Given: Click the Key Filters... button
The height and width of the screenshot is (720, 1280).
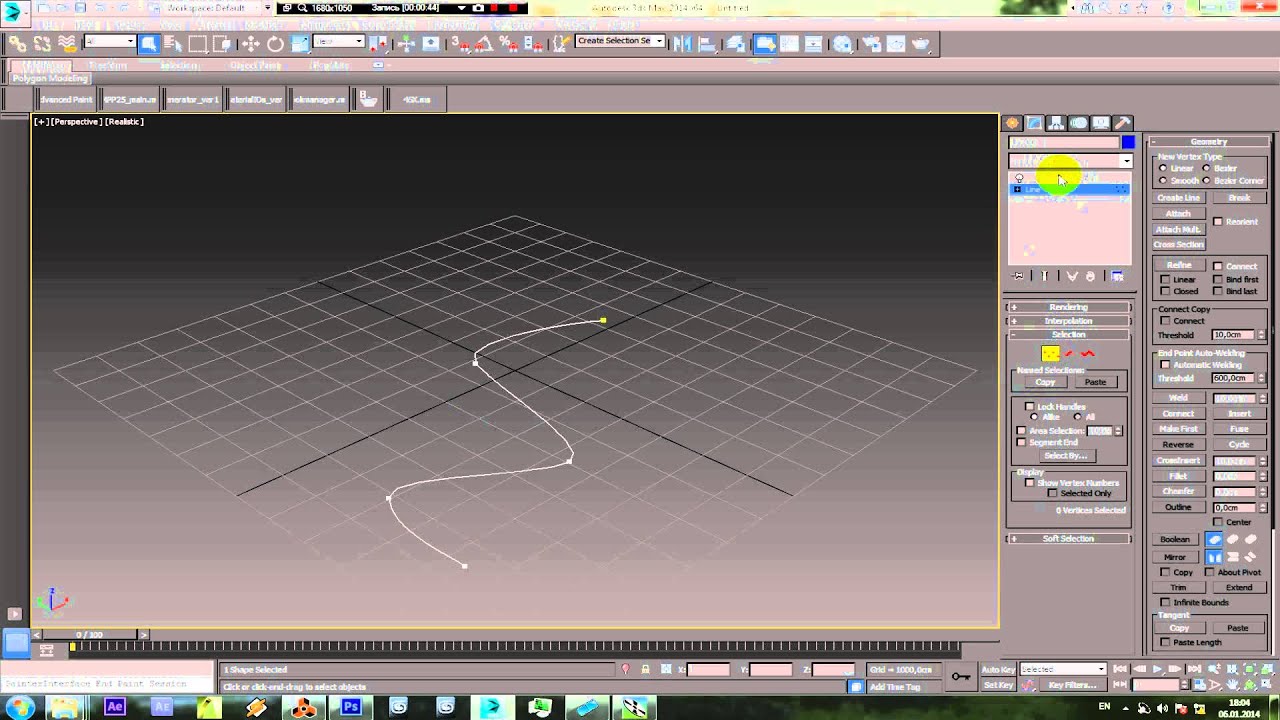Looking at the screenshot, I should click(1072, 685).
